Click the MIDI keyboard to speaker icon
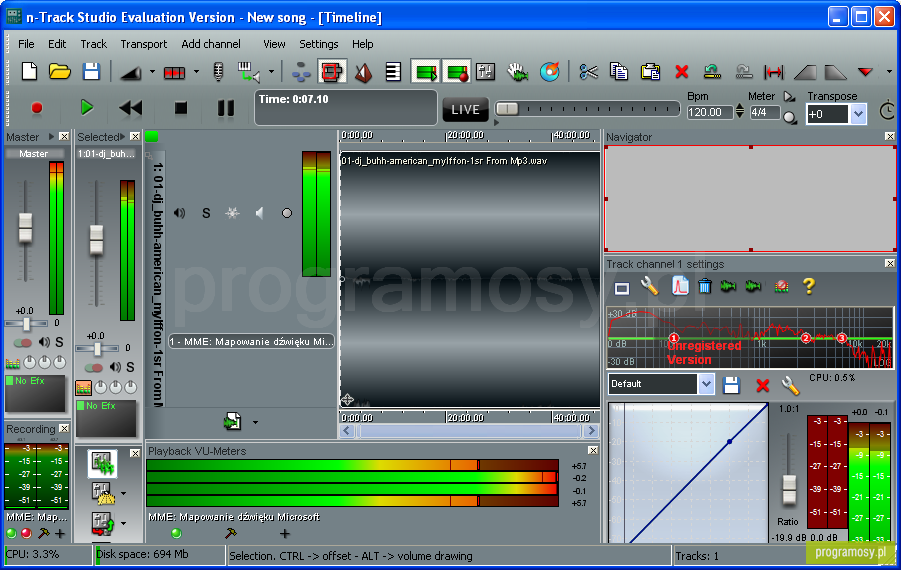 pos(249,72)
